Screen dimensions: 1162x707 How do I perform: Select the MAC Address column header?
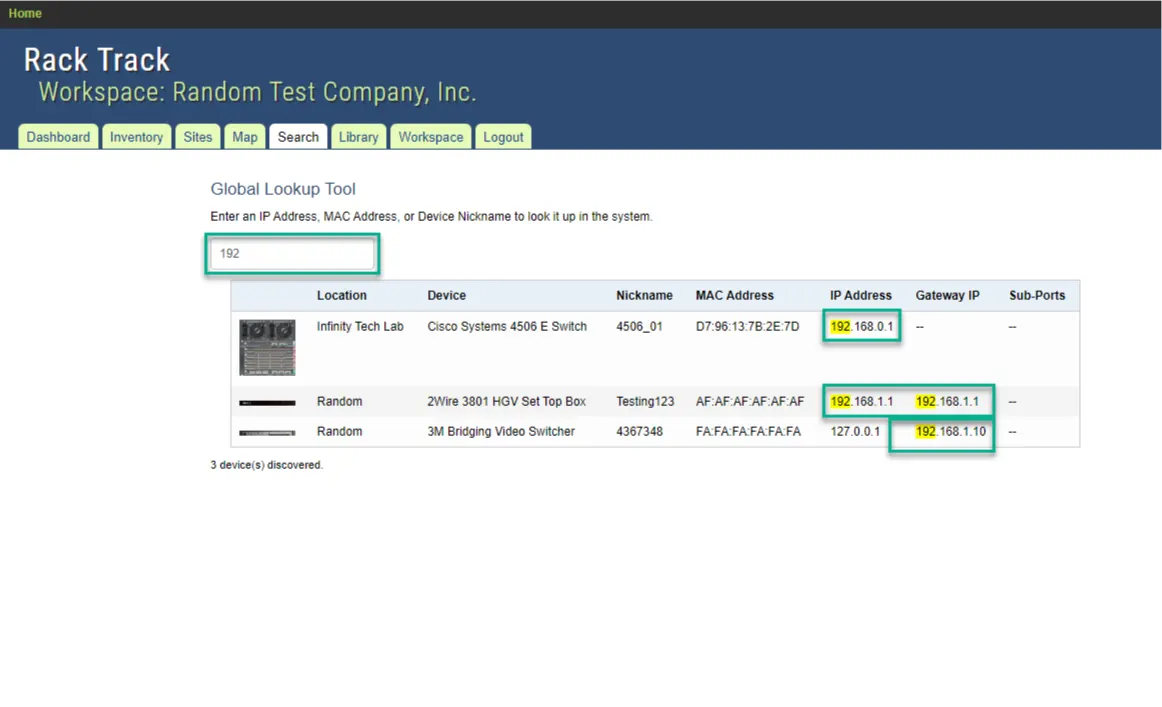point(734,295)
